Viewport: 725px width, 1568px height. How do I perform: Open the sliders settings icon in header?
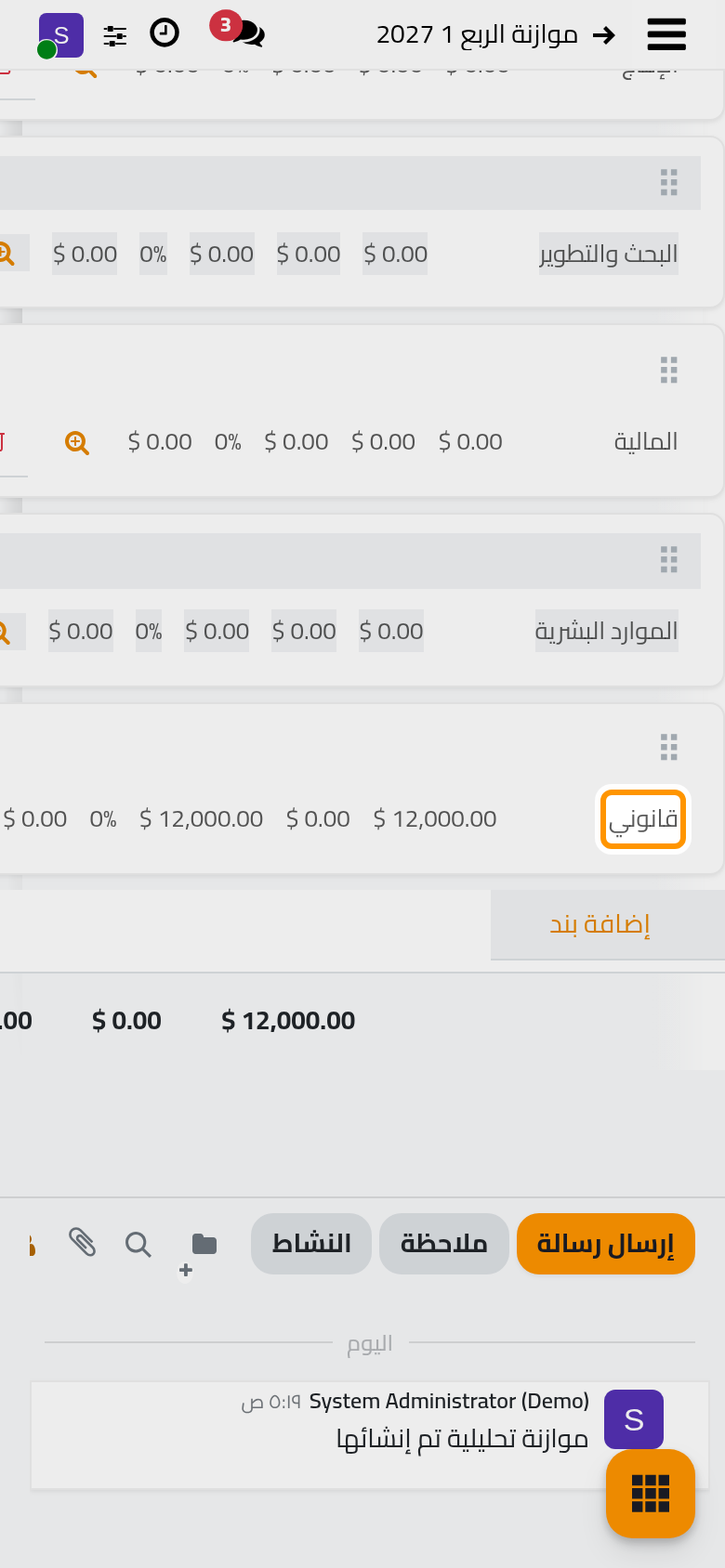pos(115,36)
